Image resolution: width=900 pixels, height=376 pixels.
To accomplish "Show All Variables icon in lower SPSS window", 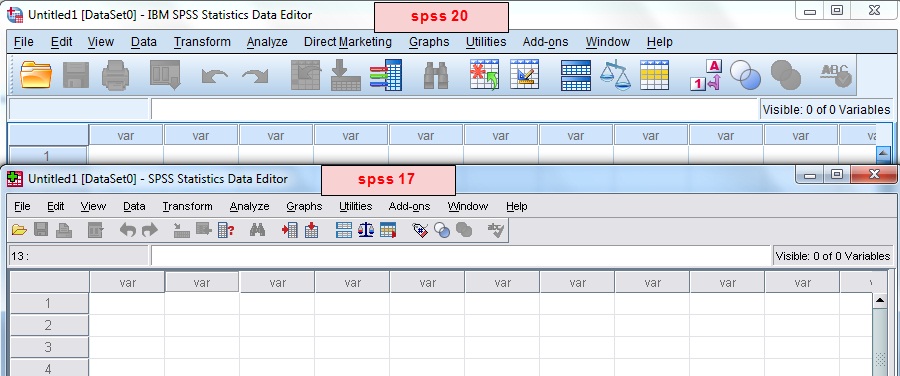I will point(464,231).
